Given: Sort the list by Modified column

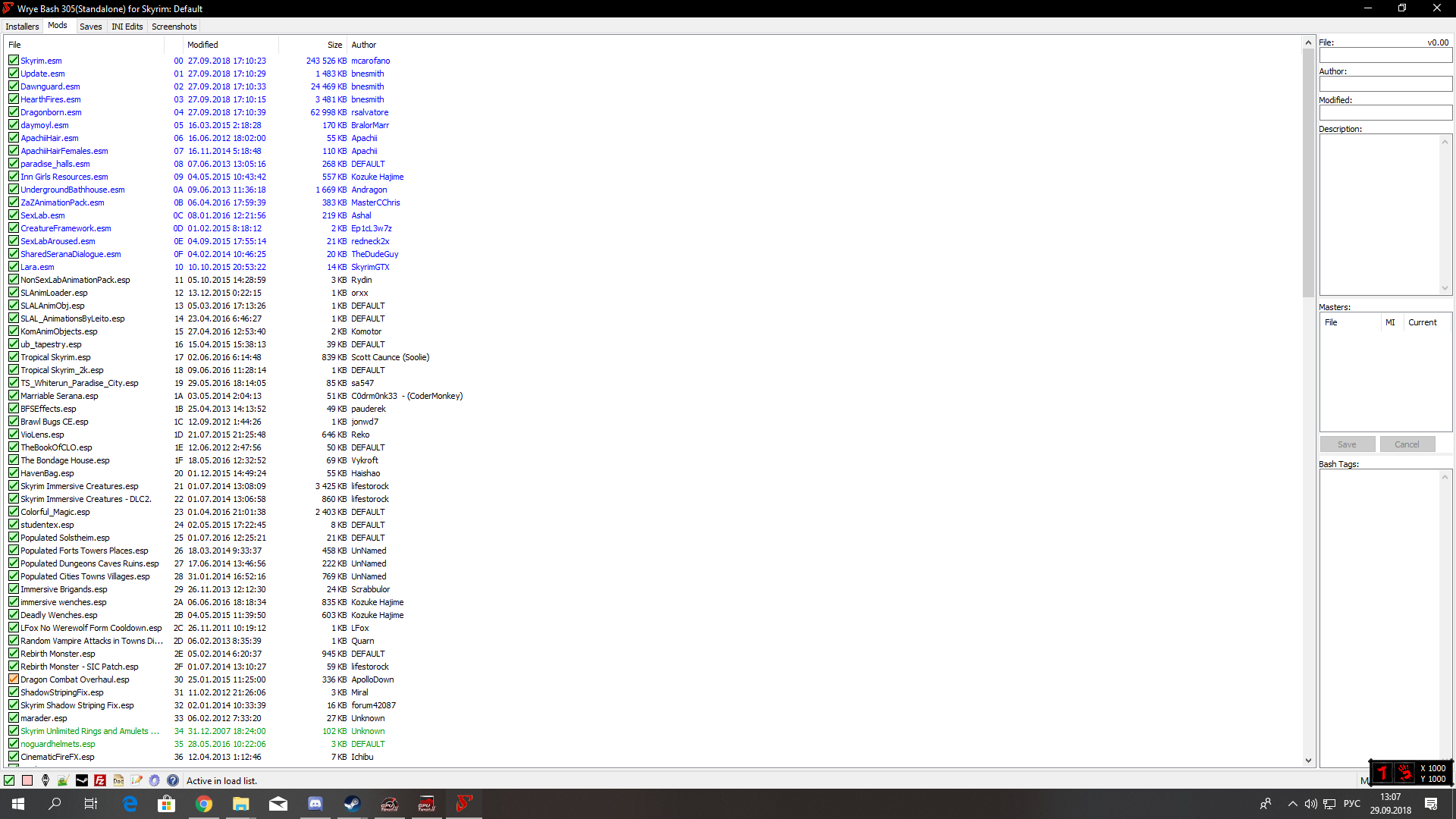Looking at the screenshot, I should 202,45.
